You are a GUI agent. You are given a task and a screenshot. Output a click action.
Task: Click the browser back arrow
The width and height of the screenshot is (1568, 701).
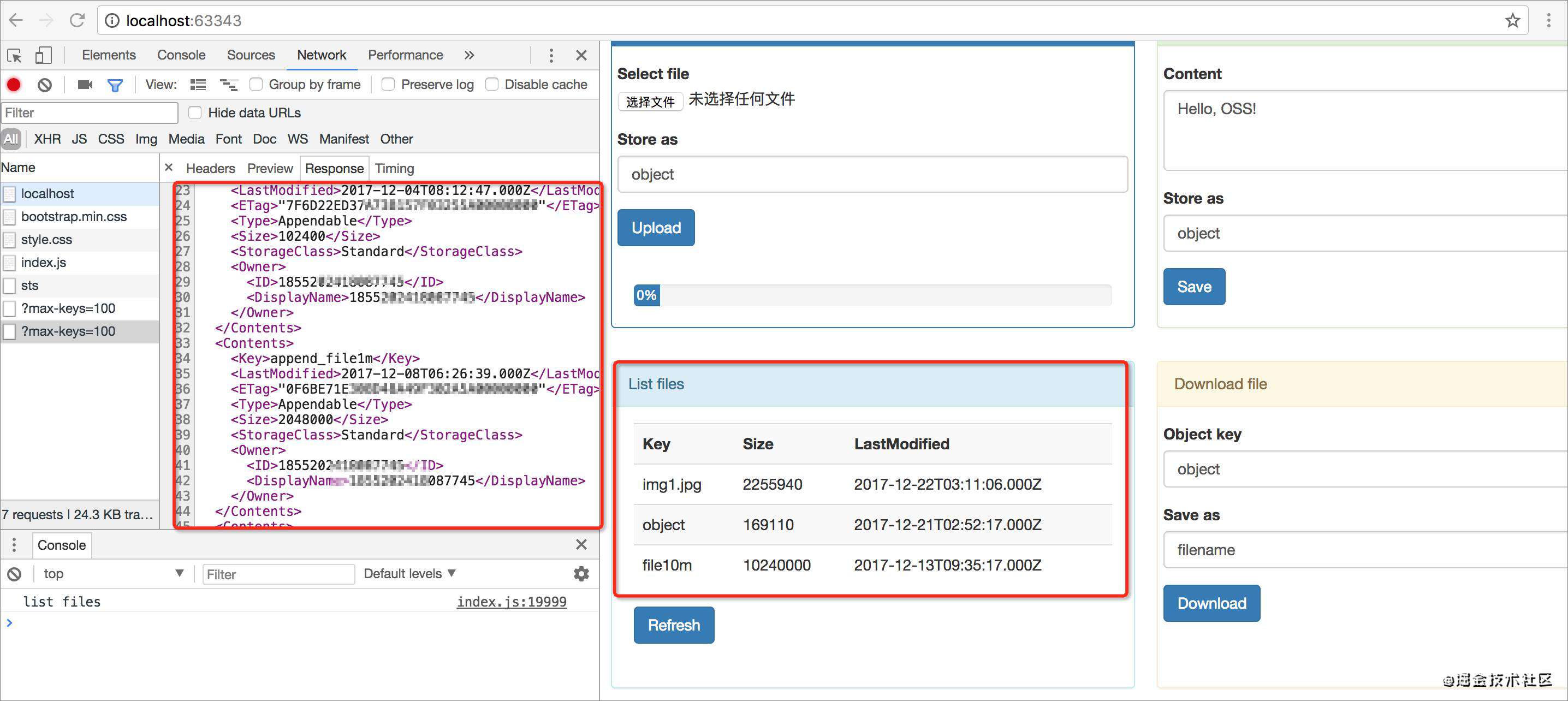tap(16, 20)
